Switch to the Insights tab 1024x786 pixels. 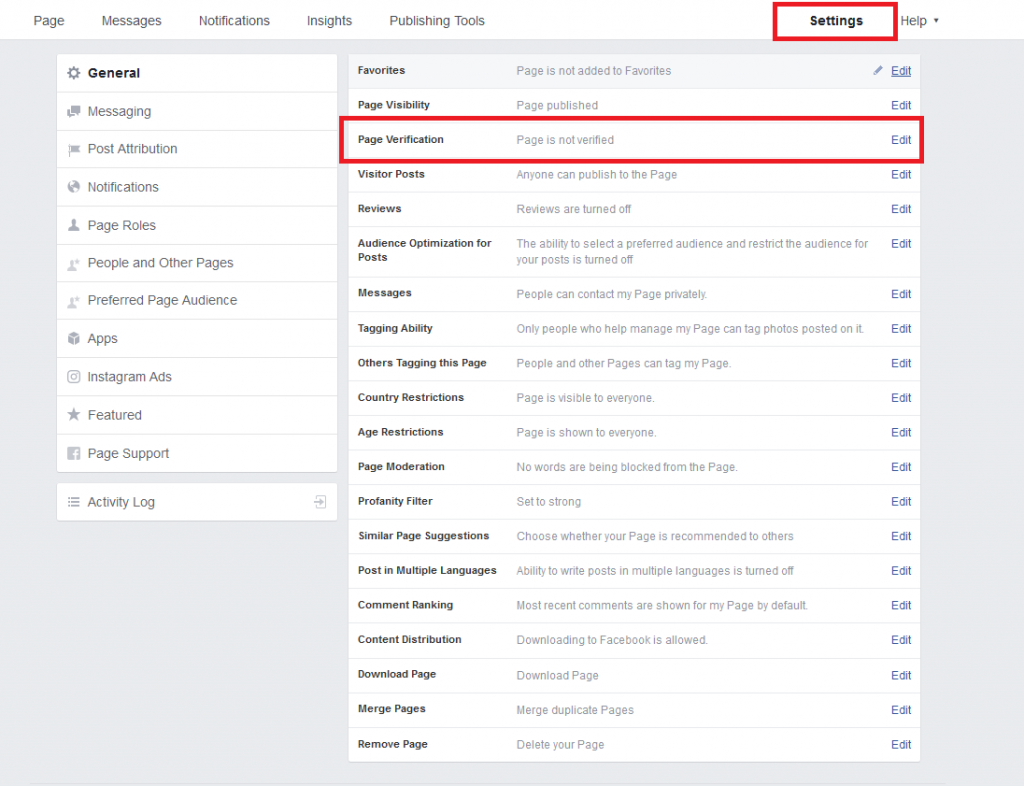329,21
